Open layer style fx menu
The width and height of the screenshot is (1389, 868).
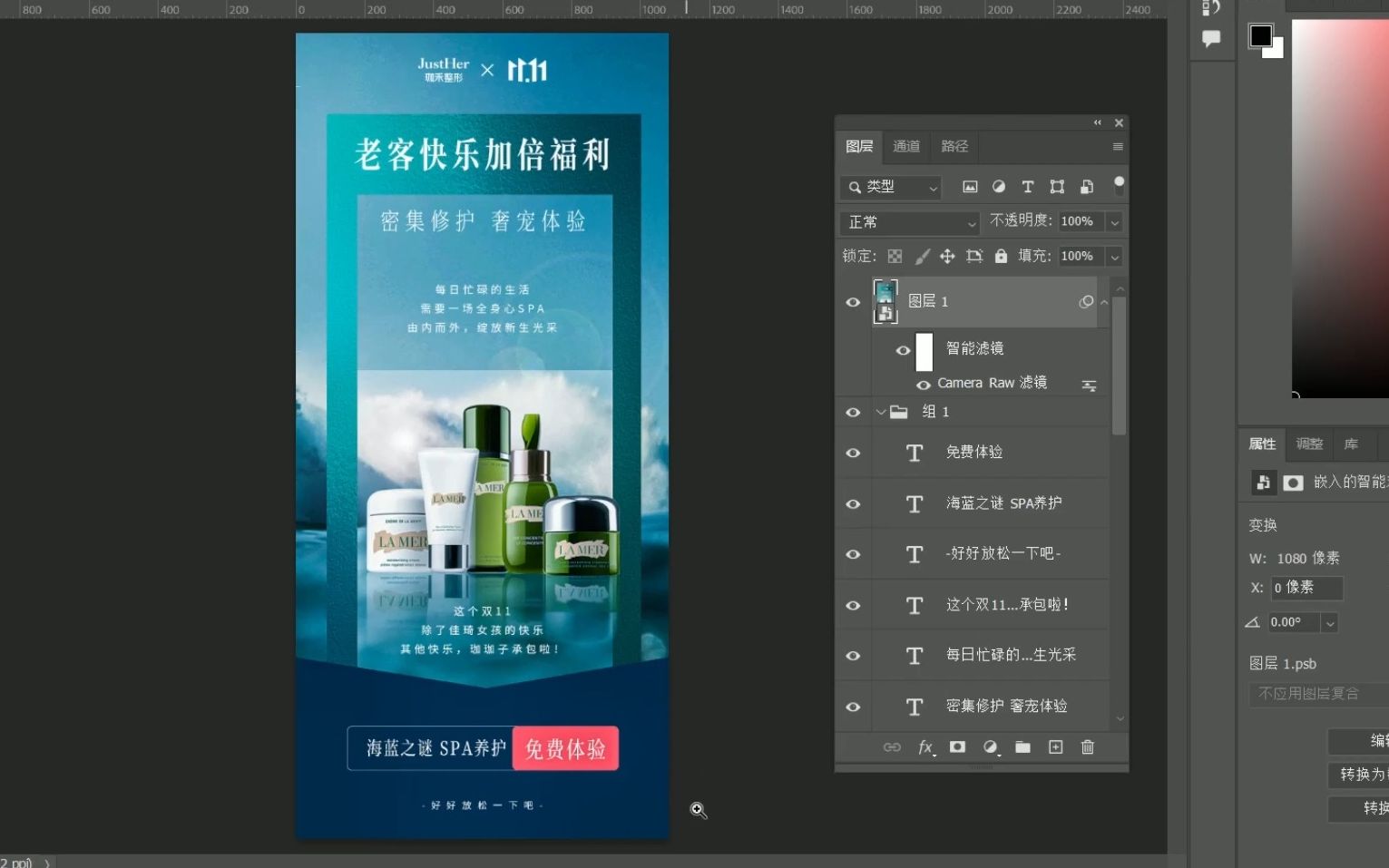click(x=925, y=747)
